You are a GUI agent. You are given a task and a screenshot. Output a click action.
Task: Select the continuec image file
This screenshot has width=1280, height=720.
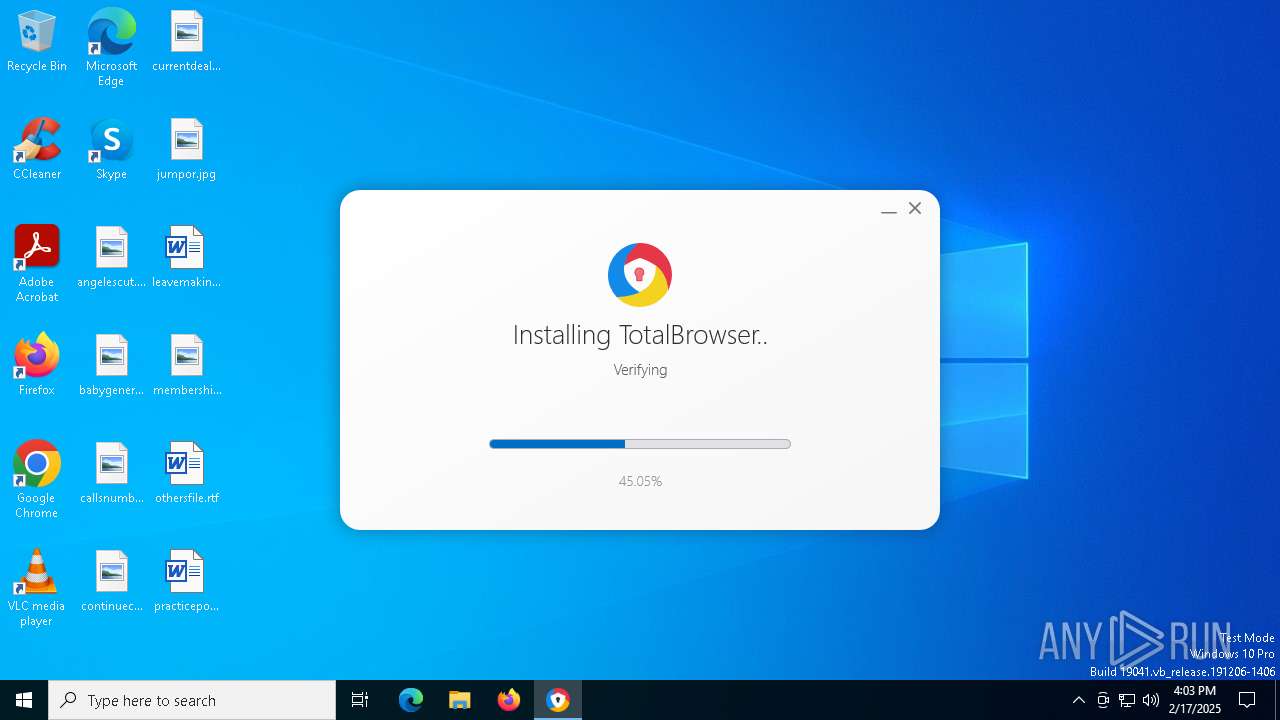pyautogui.click(x=111, y=582)
